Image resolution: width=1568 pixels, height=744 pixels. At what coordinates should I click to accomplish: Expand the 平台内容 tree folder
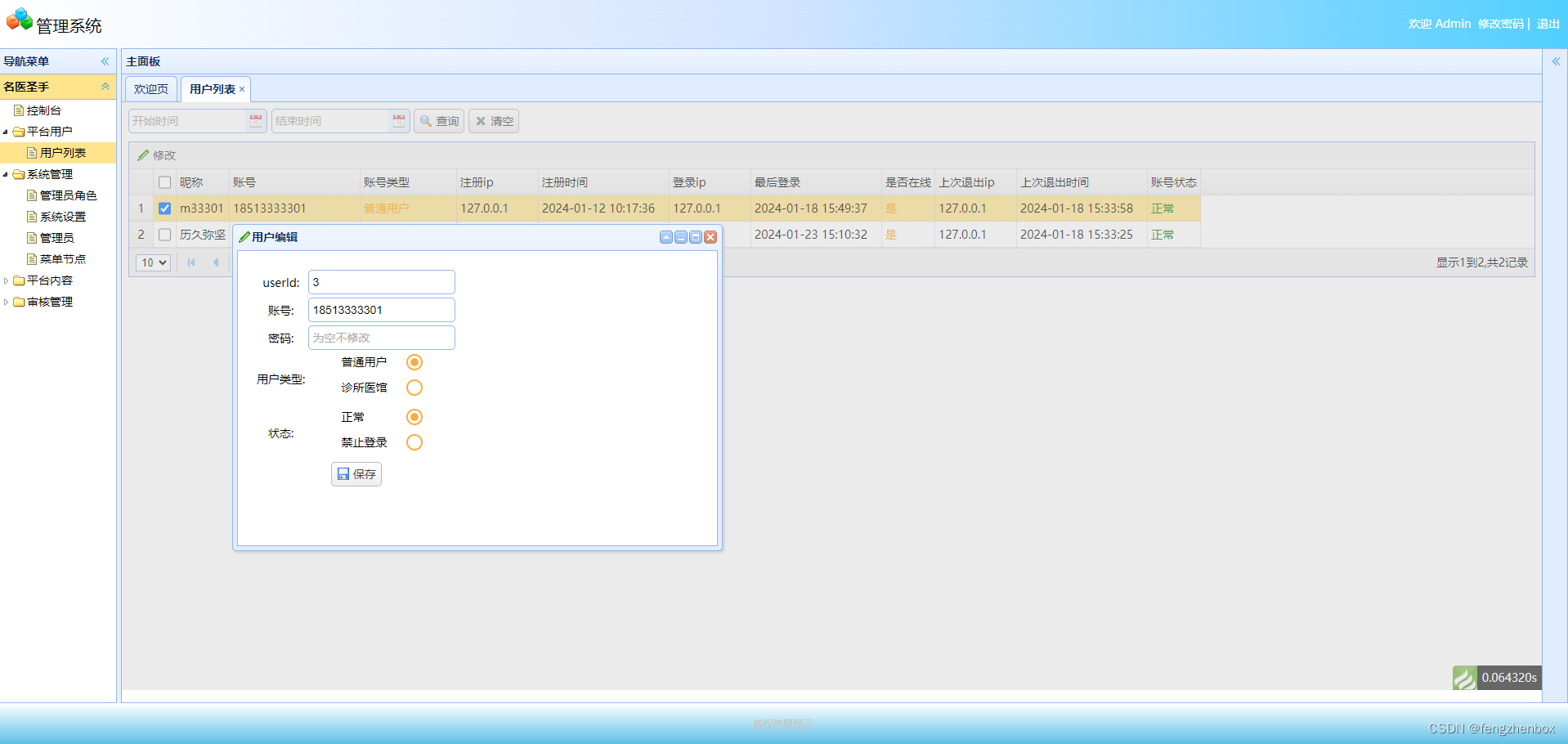6,280
